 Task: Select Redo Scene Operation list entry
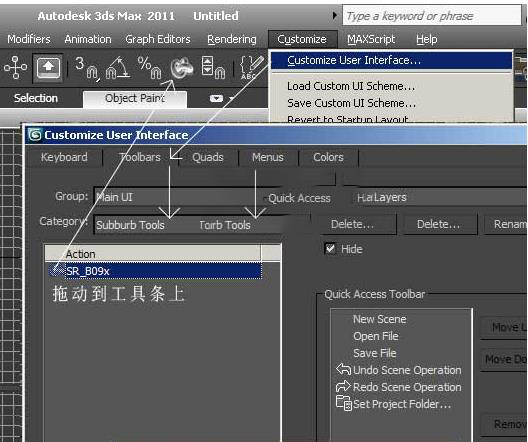tap(407, 386)
